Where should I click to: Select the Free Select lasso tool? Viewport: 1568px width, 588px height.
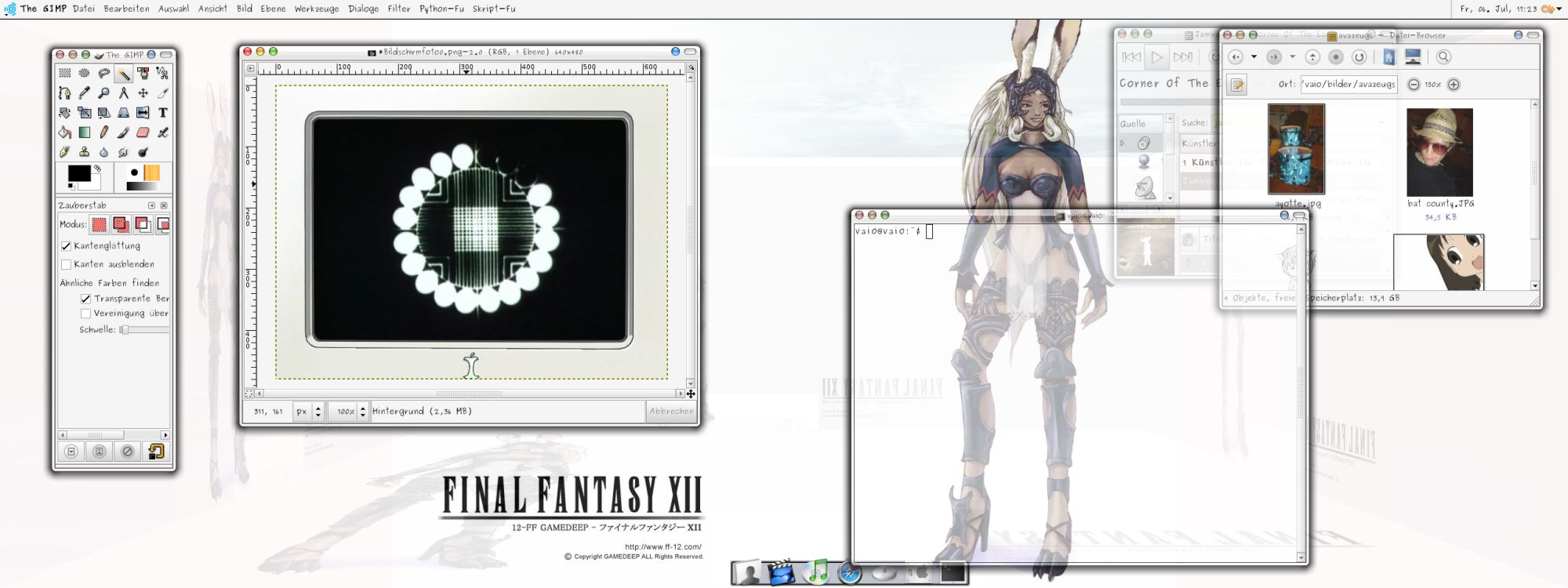point(103,73)
